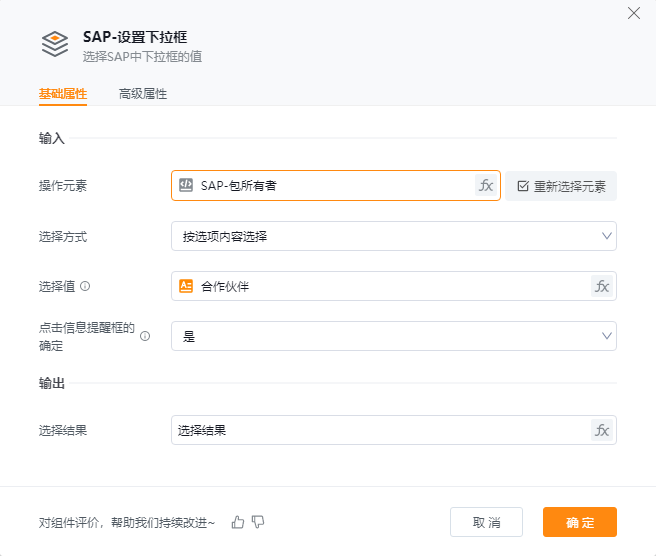Image resolution: width=656 pixels, height=556 pixels.
Task: Click the 输出 section heading
Action: coord(51,383)
